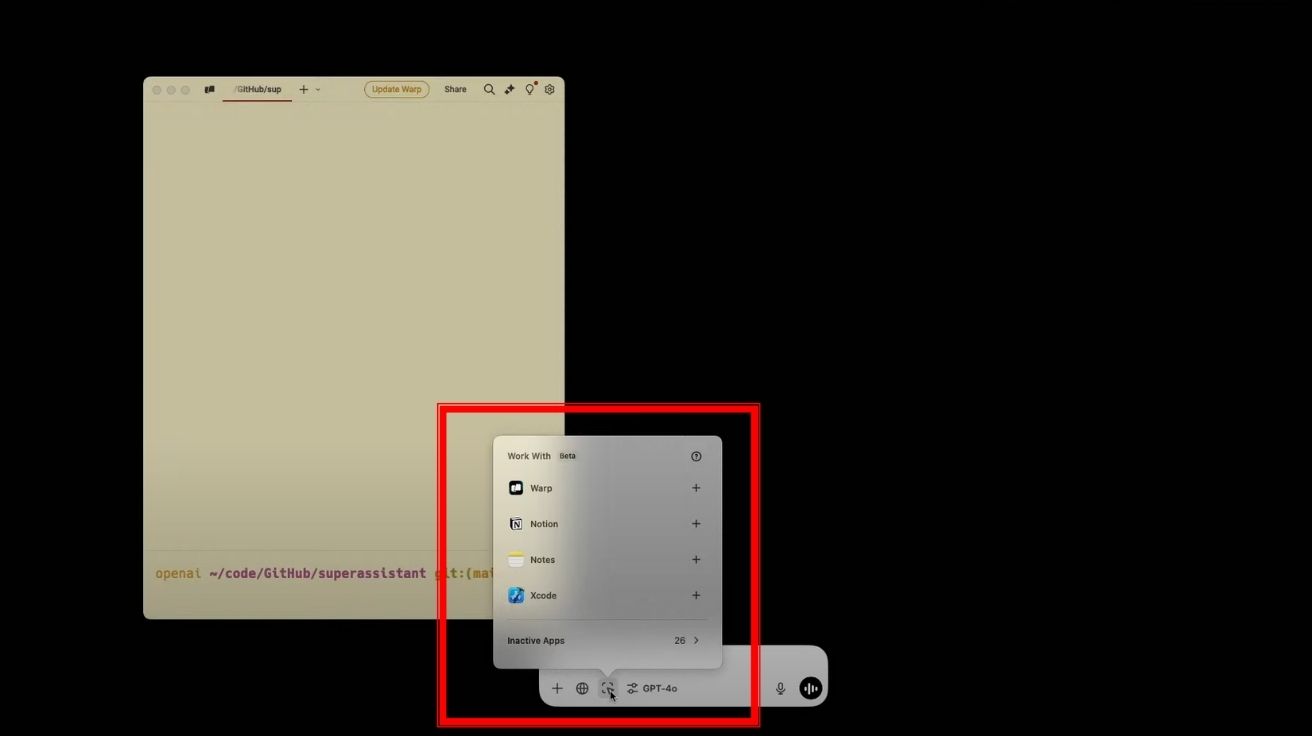Click the count 26 beside Inactive Apps
Image resolution: width=1312 pixels, height=736 pixels.
680,641
